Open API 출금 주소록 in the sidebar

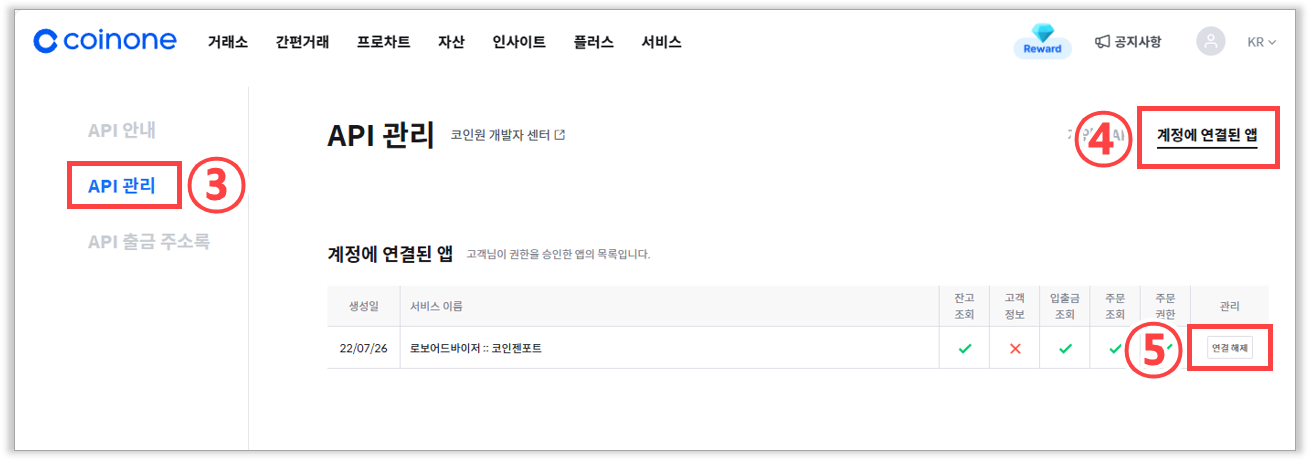click(149, 241)
